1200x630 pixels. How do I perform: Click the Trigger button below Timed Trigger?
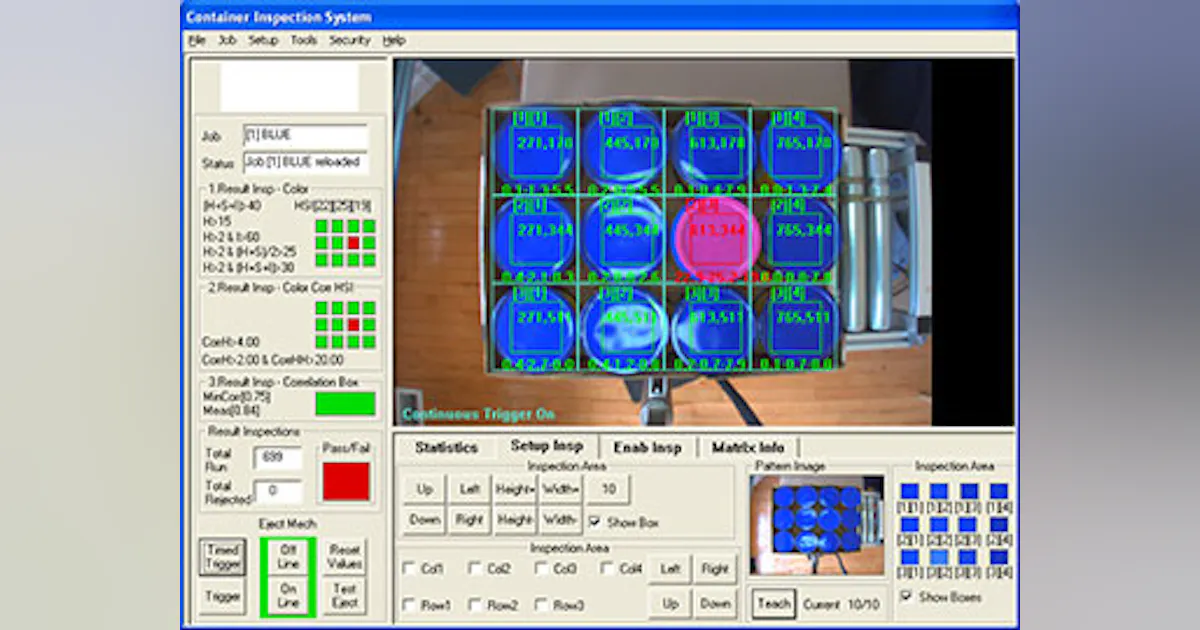pyautogui.click(x=222, y=597)
